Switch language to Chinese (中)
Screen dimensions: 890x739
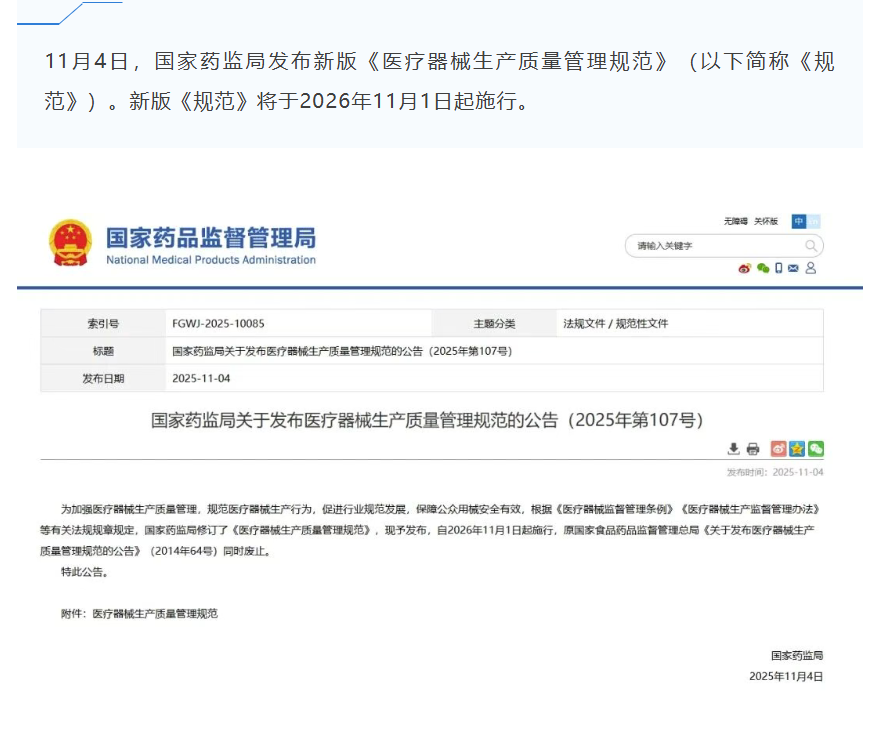click(x=799, y=221)
